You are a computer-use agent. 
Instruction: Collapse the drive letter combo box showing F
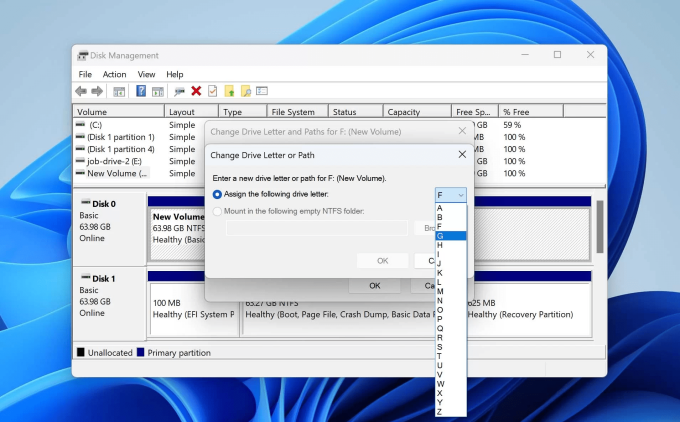click(x=451, y=195)
